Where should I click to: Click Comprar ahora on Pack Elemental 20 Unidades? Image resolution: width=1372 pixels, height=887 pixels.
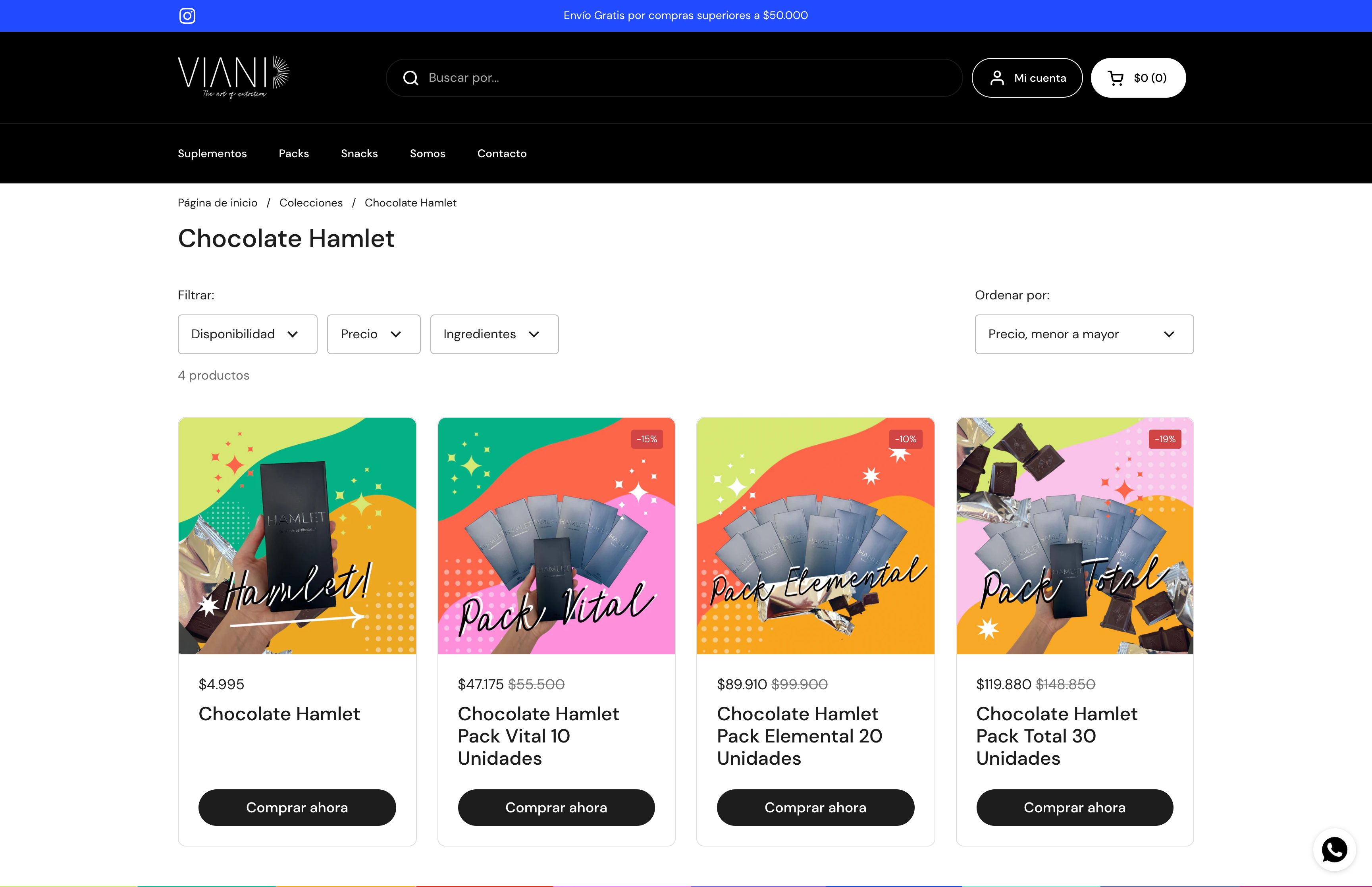815,808
